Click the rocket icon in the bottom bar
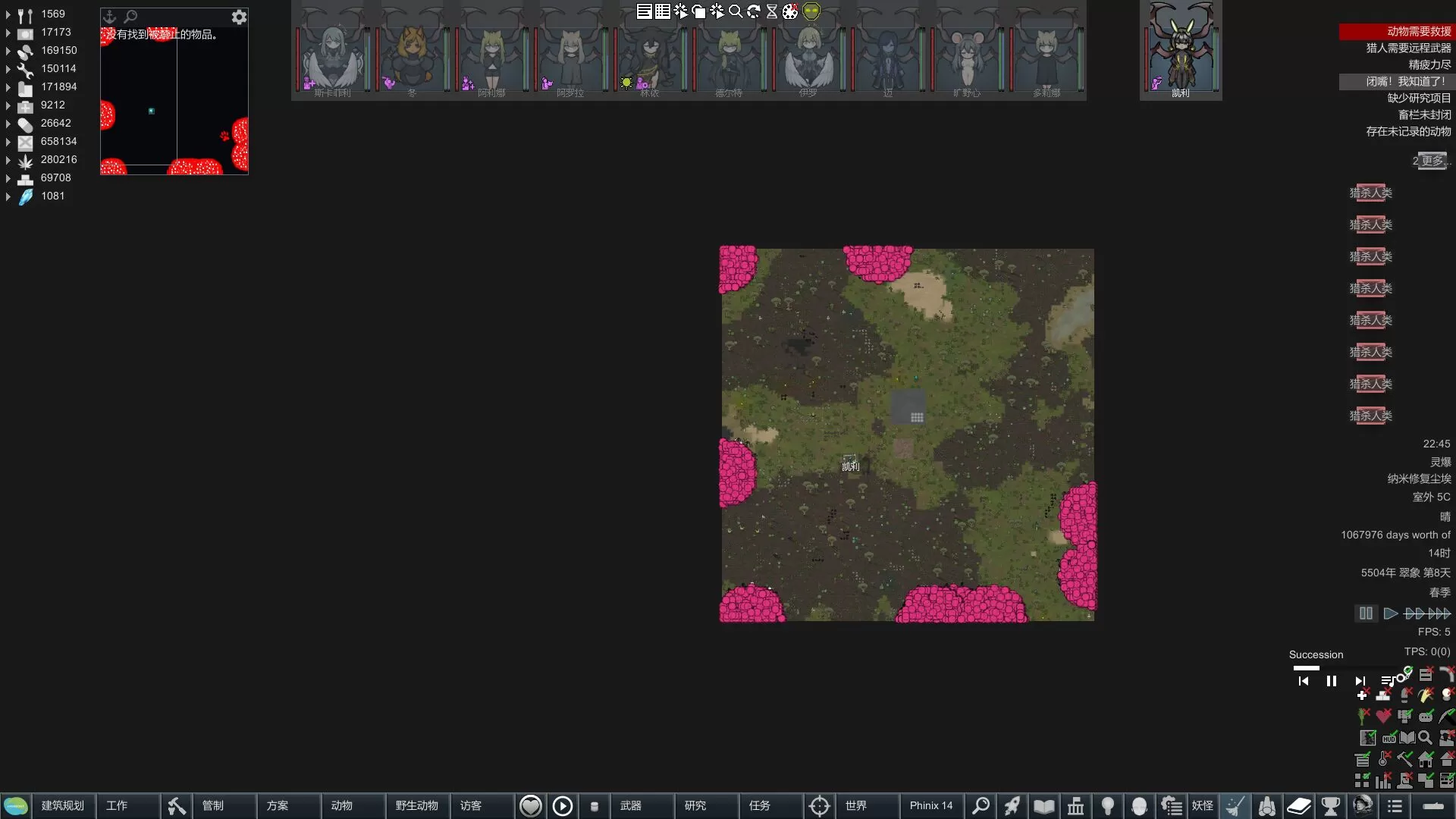The width and height of the screenshot is (1456, 819). click(x=1012, y=806)
